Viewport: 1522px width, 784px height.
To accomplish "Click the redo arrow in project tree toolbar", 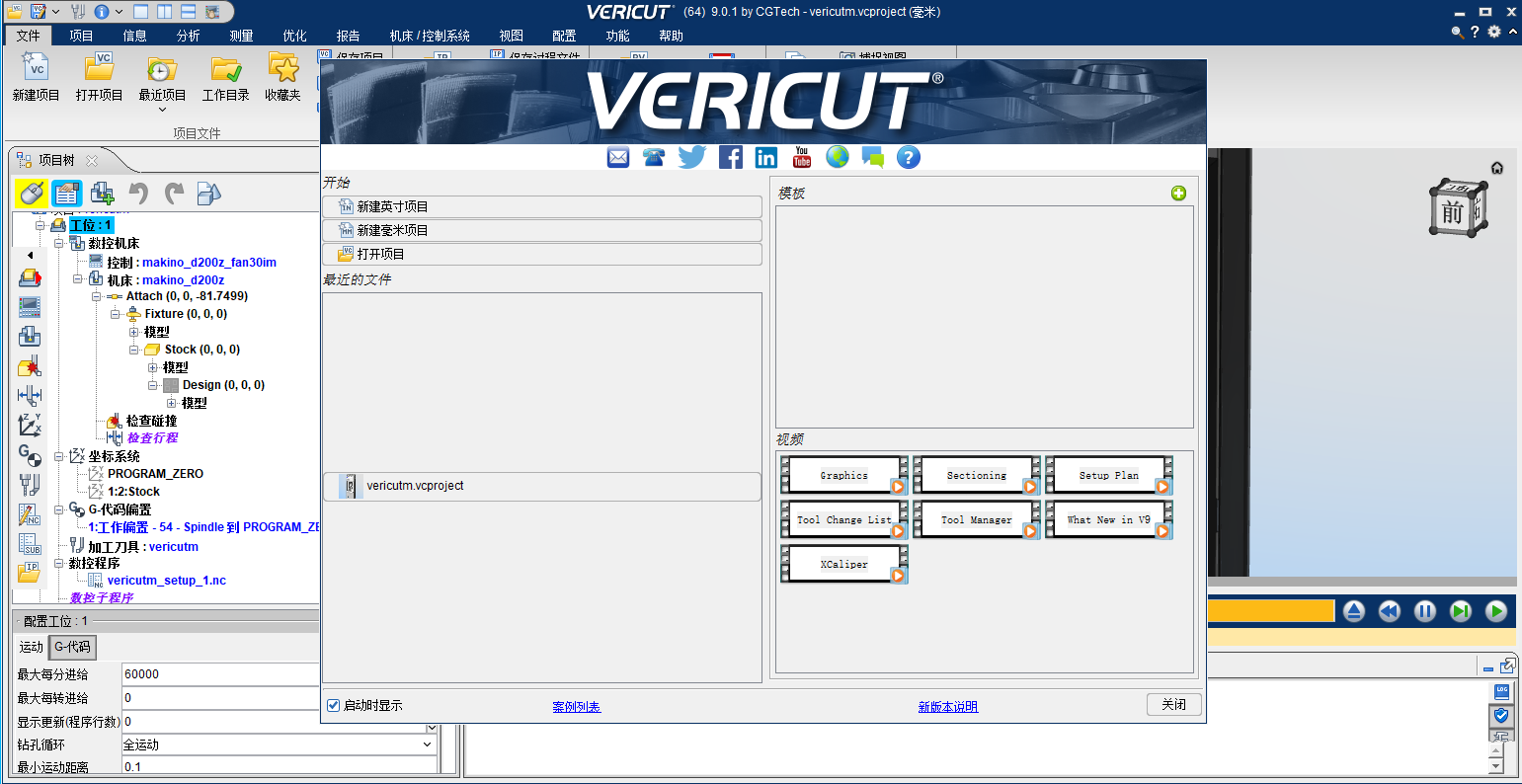I will 174,193.
